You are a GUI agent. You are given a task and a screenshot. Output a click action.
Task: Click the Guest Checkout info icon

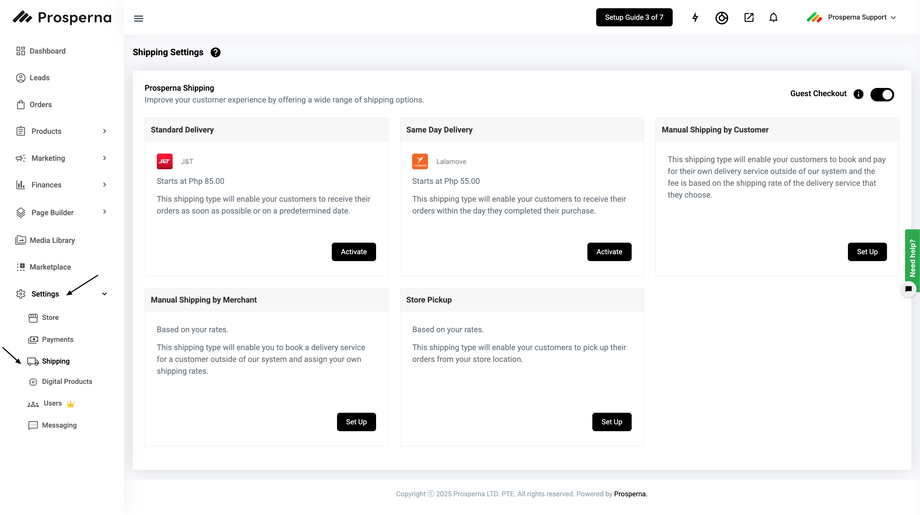[858, 94]
